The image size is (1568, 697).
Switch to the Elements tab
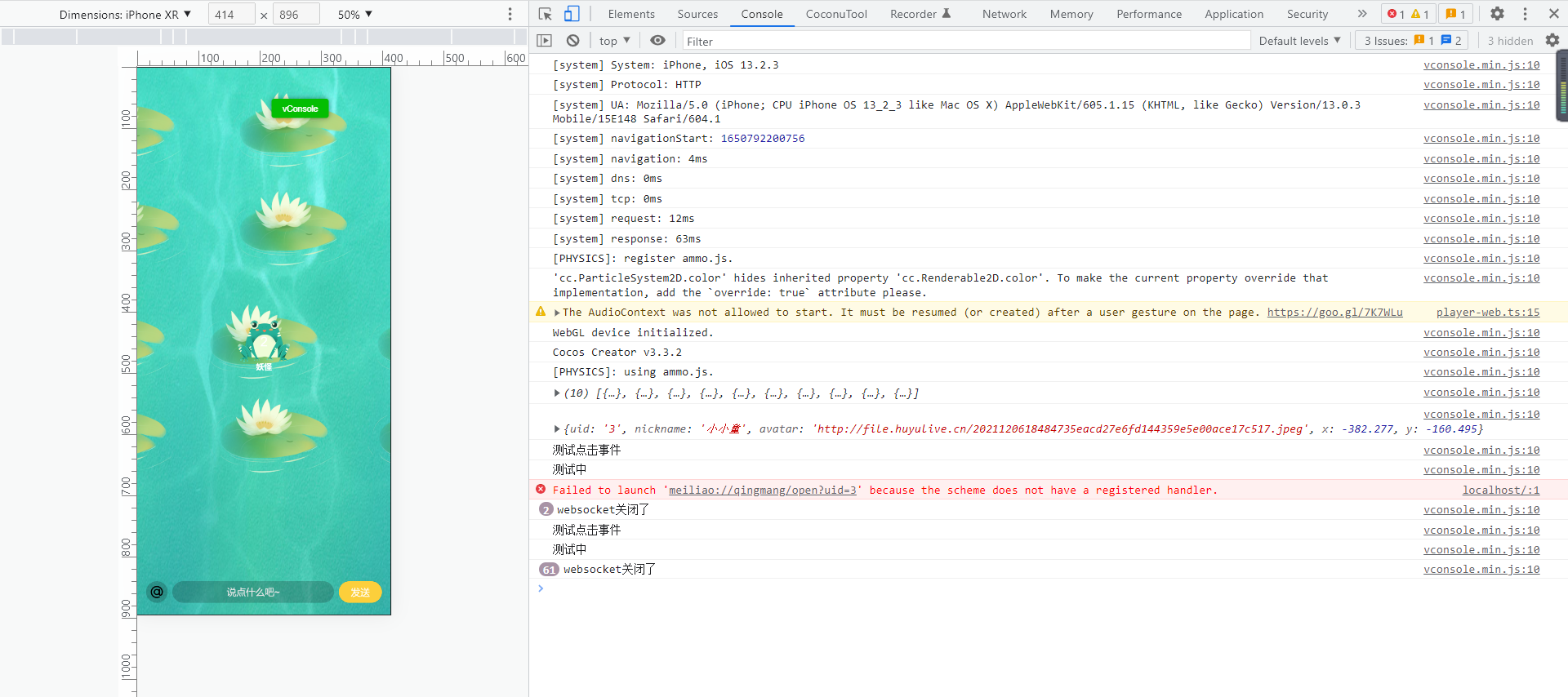631,14
